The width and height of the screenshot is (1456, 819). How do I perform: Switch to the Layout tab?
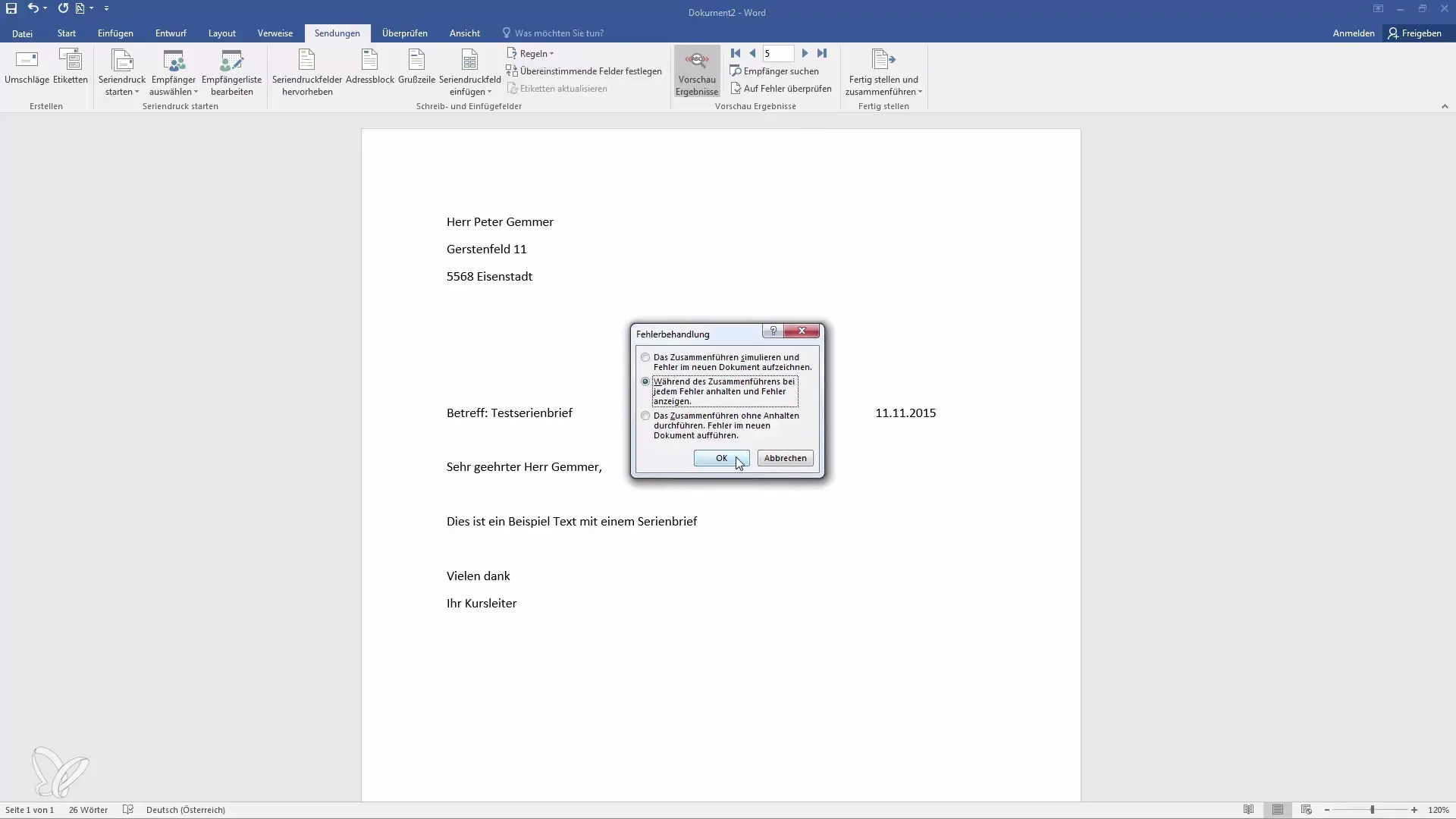click(222, 33)
